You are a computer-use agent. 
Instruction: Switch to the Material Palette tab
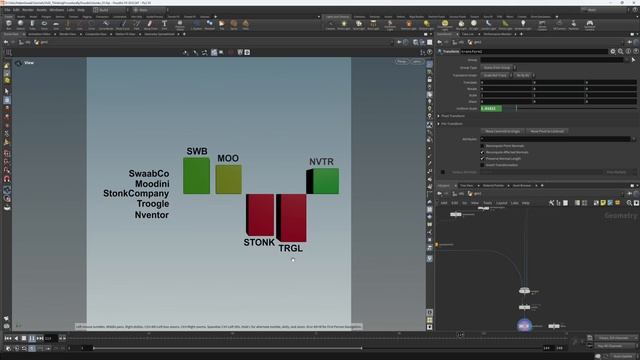(x=493, y=186)
